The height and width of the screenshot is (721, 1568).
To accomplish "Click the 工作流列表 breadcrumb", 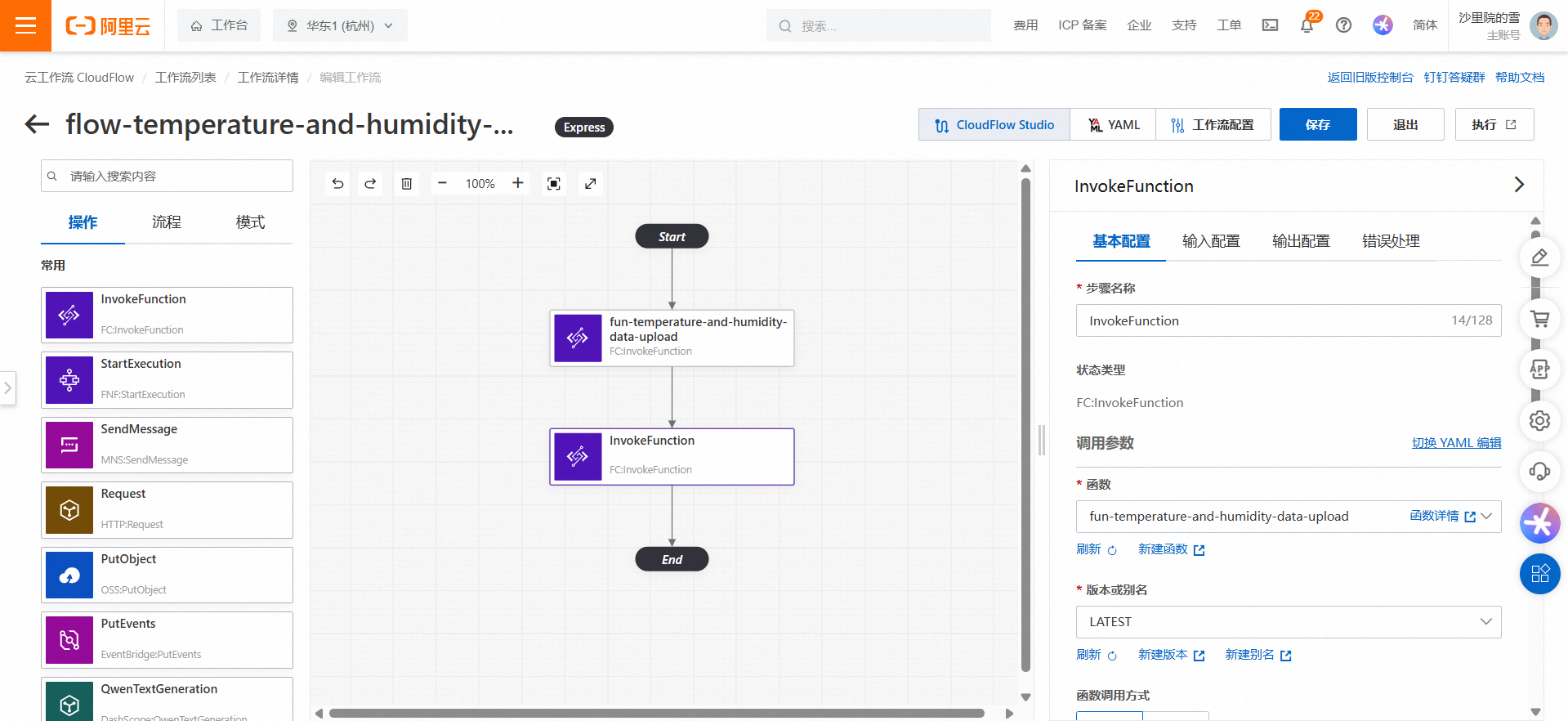I will (x=185, y=77).
